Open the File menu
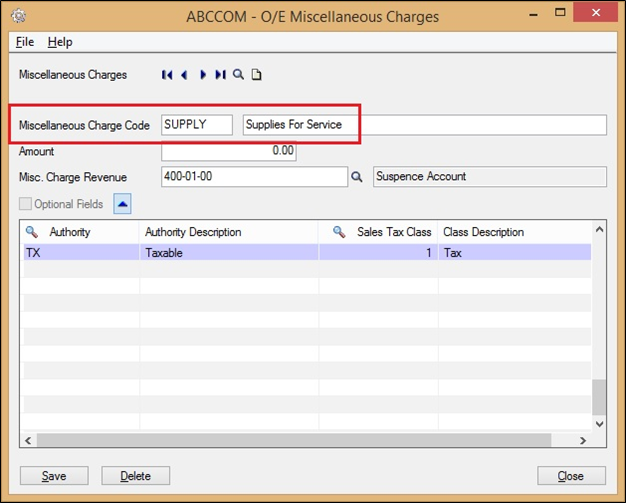 [25, 42]
